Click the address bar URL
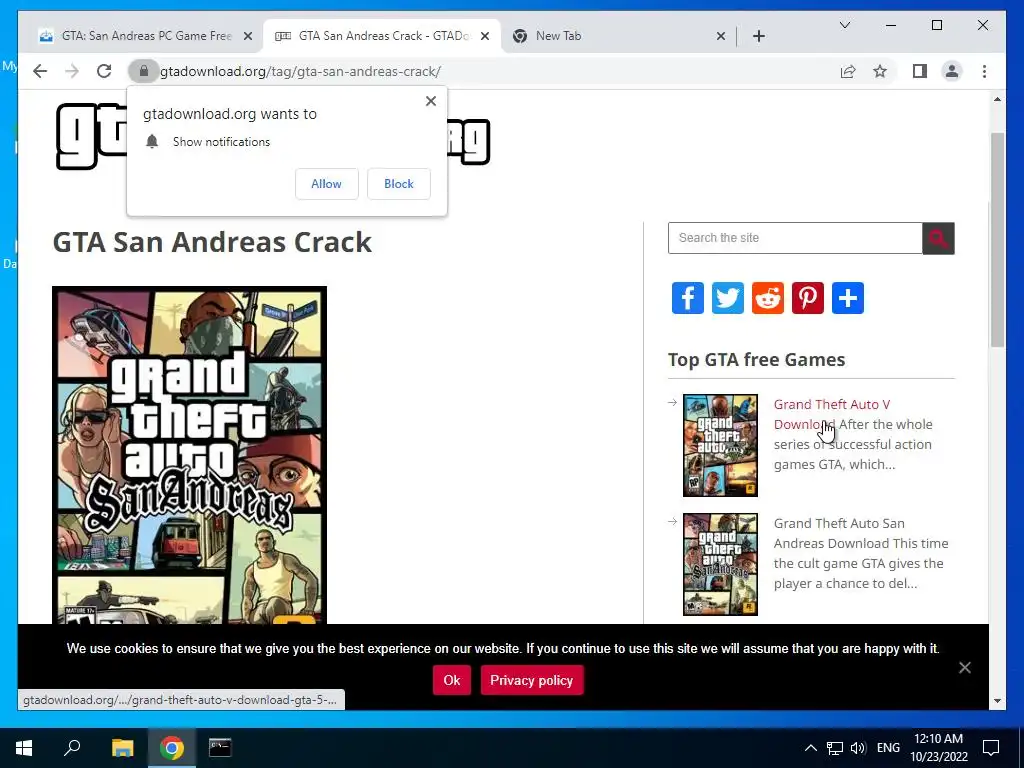Image resolution: width=1024 pixels, height=768 pixels. (x=300, y=71)
